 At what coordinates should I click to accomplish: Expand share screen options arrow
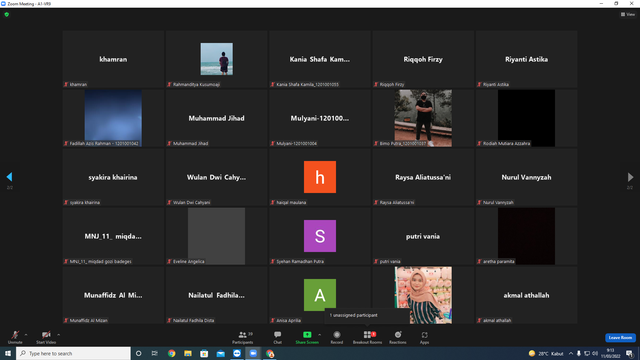pos(320,335)
